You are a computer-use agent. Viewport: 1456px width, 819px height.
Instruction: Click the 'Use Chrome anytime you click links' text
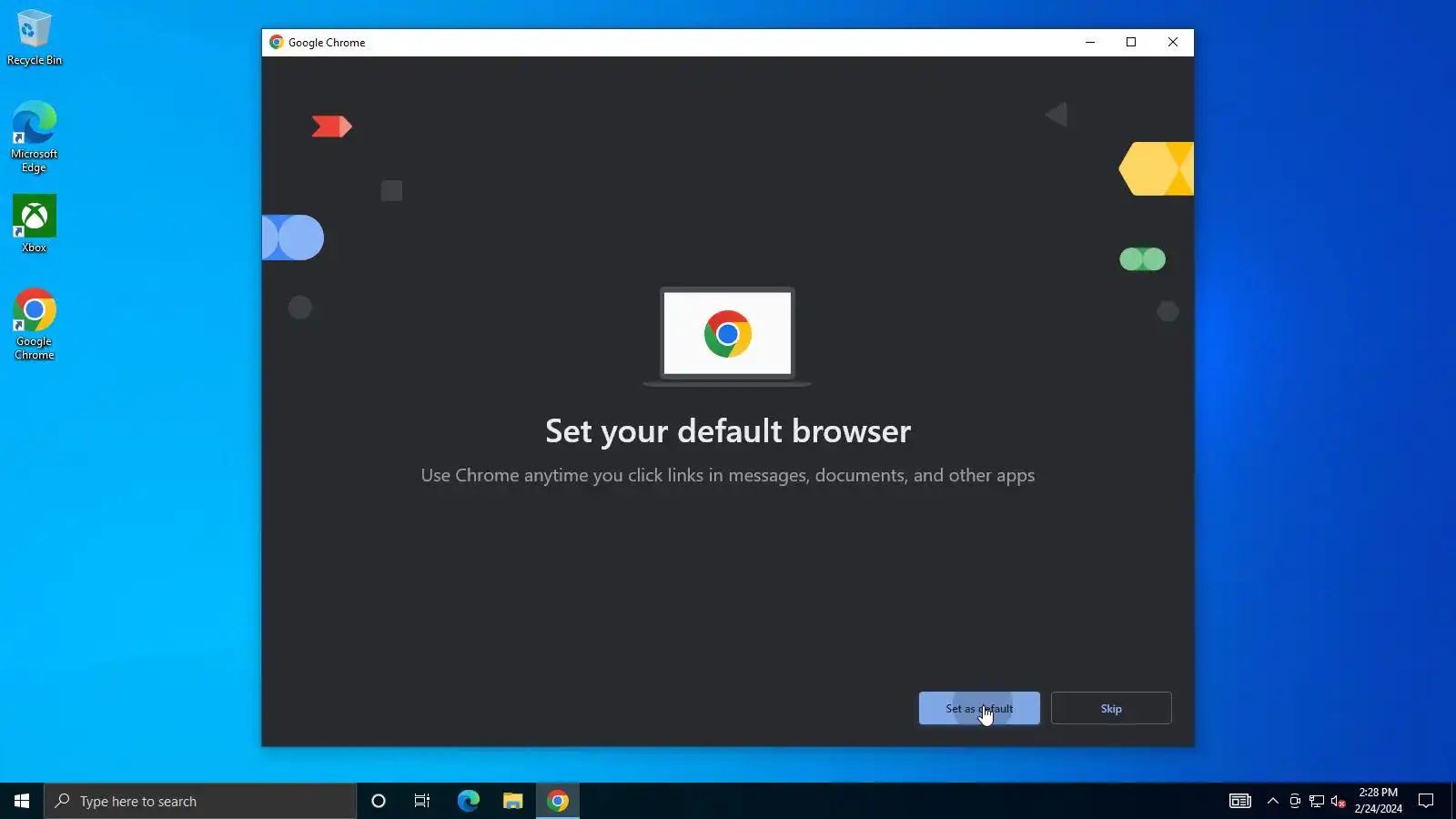(728, 475)
